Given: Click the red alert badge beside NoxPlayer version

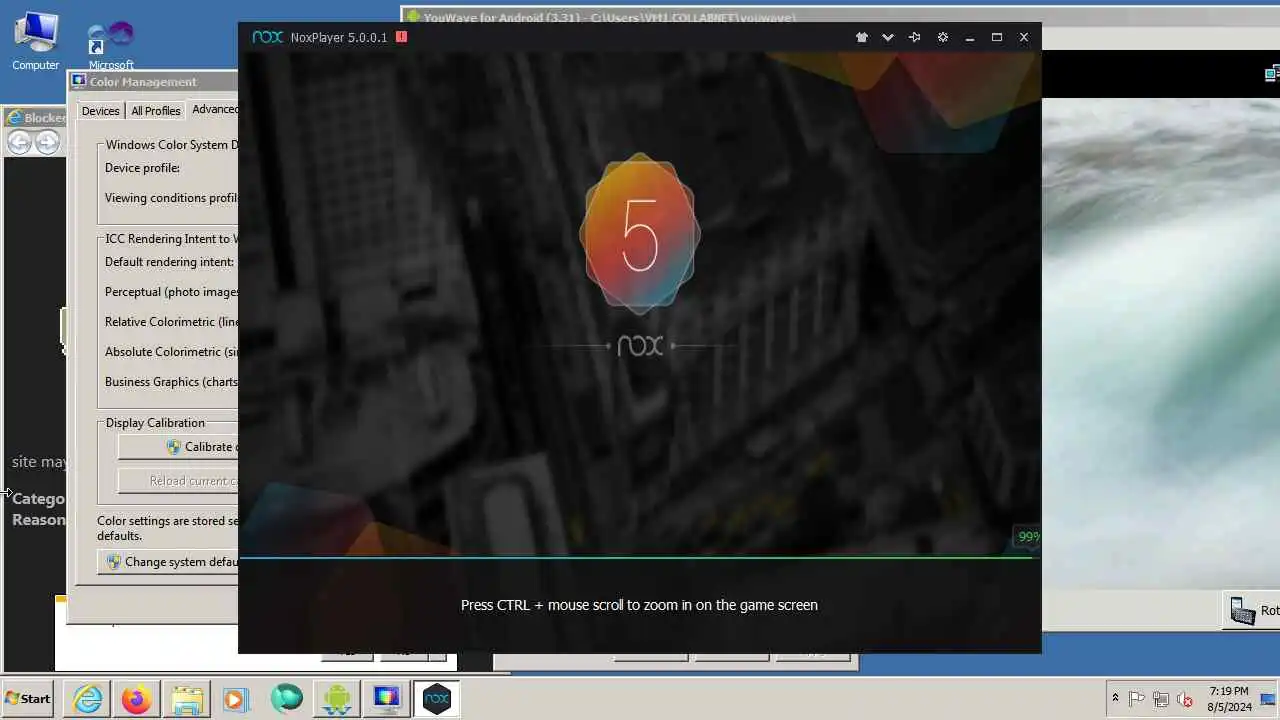Looking at the screenshot, I should [x=401, y=37].
